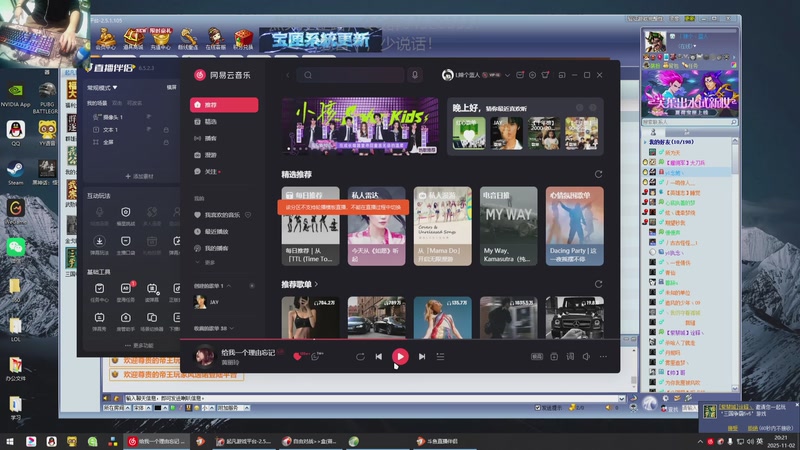Select the 精选 sidebar tab
This screenshot has height=450, width=800.
(x=224, y=121)
